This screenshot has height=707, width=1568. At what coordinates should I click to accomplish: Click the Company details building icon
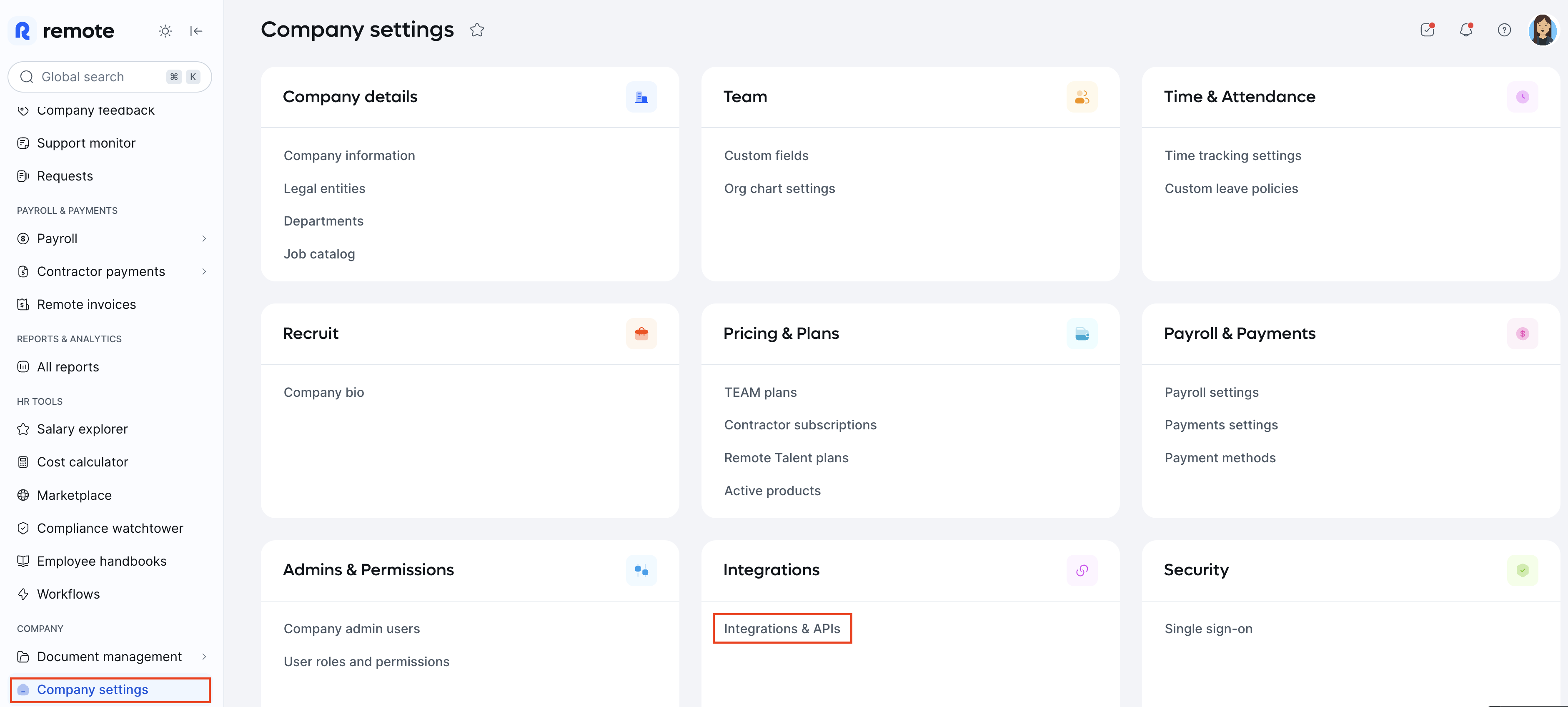point(641,97)
